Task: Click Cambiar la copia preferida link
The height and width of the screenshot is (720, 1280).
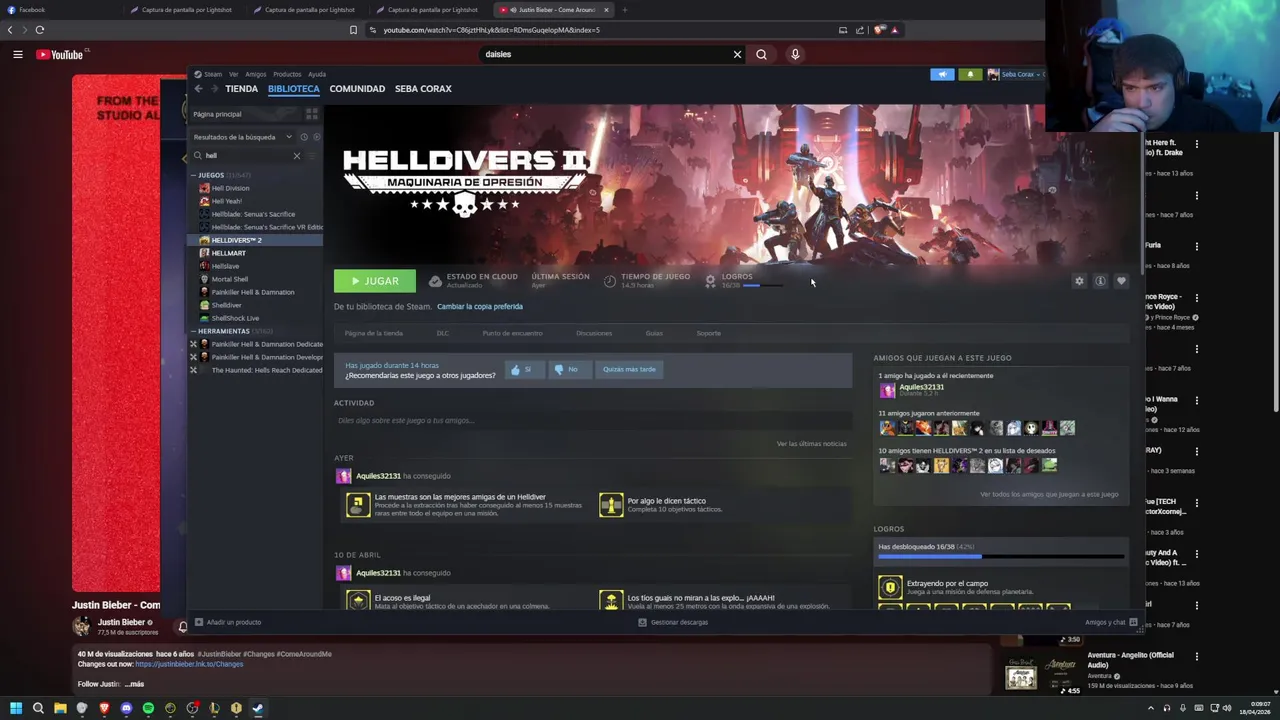Action: tap(480, 307)
